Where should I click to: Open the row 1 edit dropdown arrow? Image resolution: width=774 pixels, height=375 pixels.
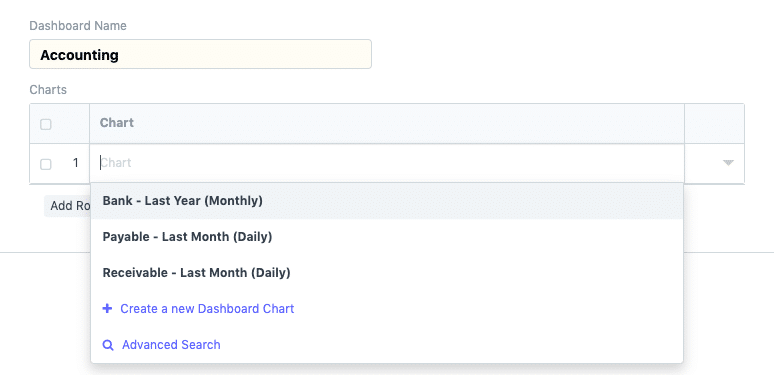(x=728, y=163)
